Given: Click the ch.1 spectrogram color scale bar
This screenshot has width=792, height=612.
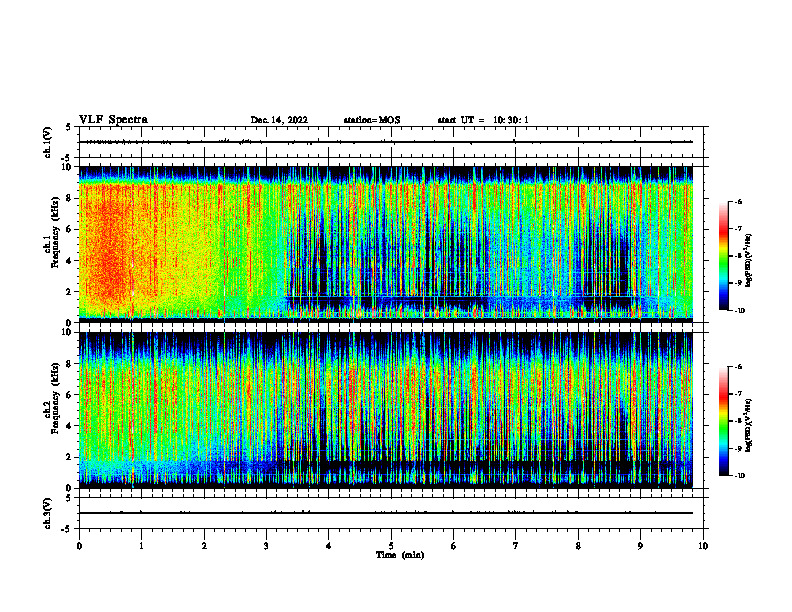Looking at the screenshot, I should pyautogui.click(x=723, y=256).
